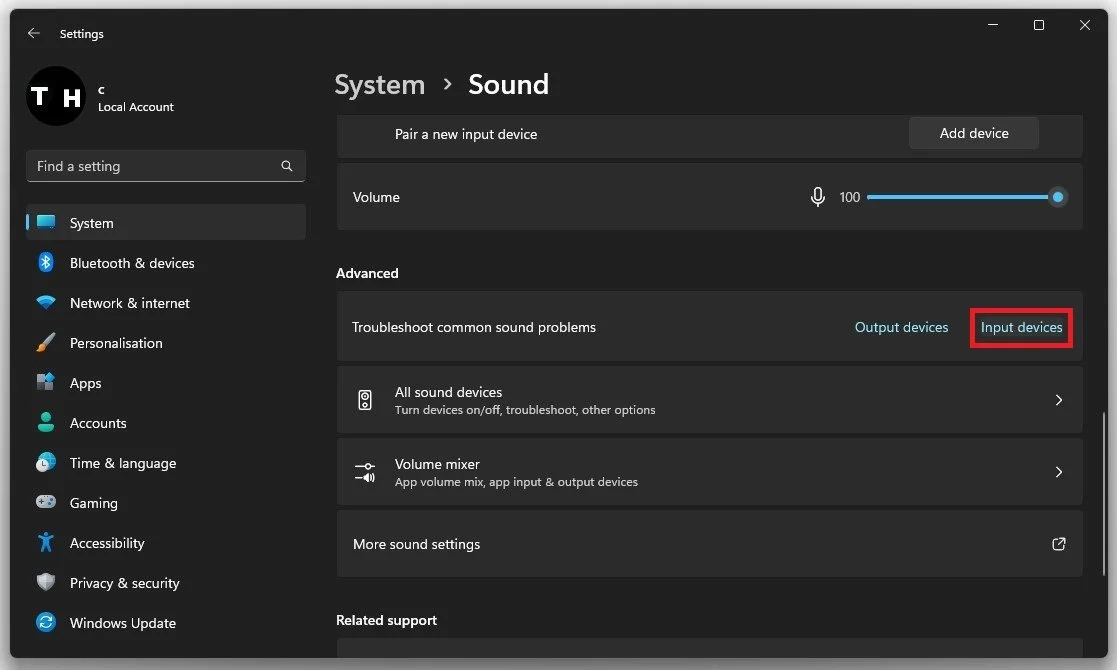Screen dimensions: 1117x670
Task: Select Bluetooth & devices icon in sidebar
Action: 46,263
